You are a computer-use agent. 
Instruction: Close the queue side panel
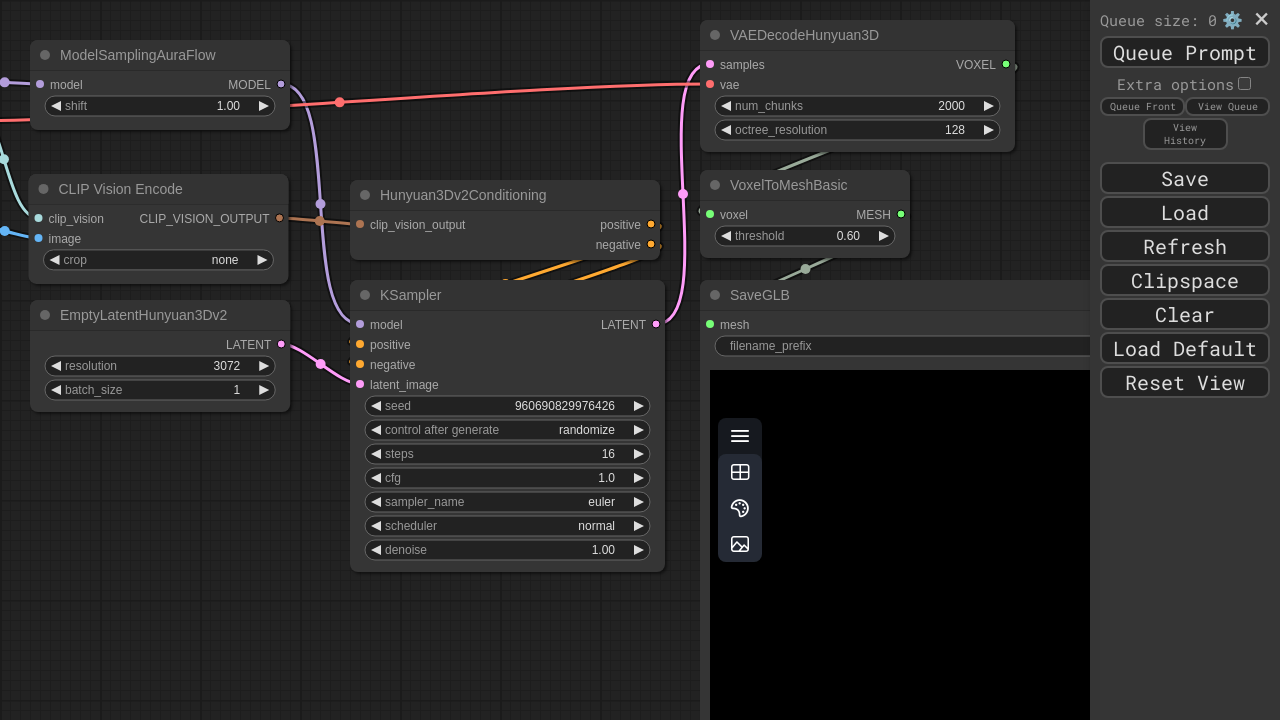coord(1261,19)
